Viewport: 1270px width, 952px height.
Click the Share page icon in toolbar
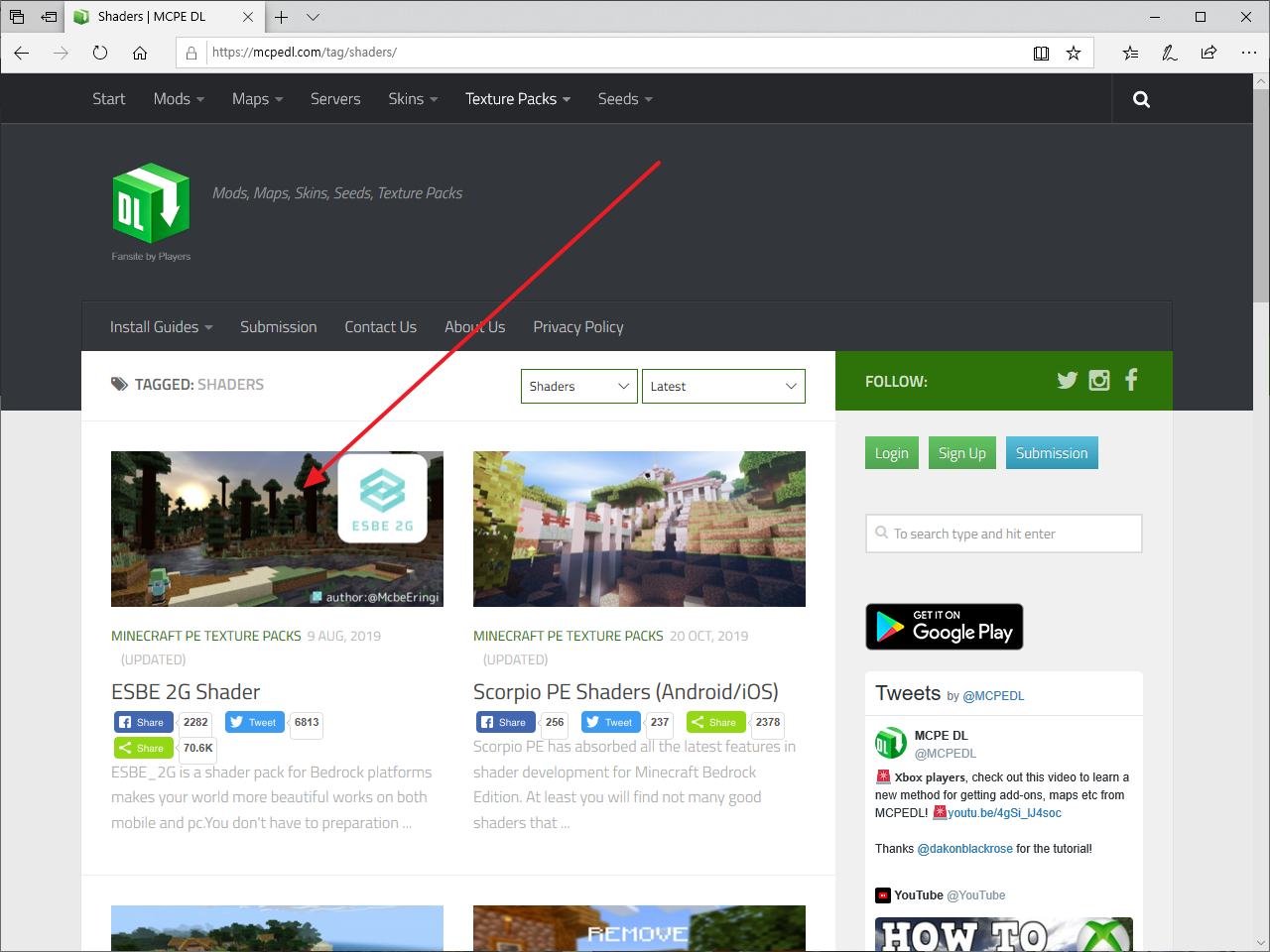tap(1208, 53)
